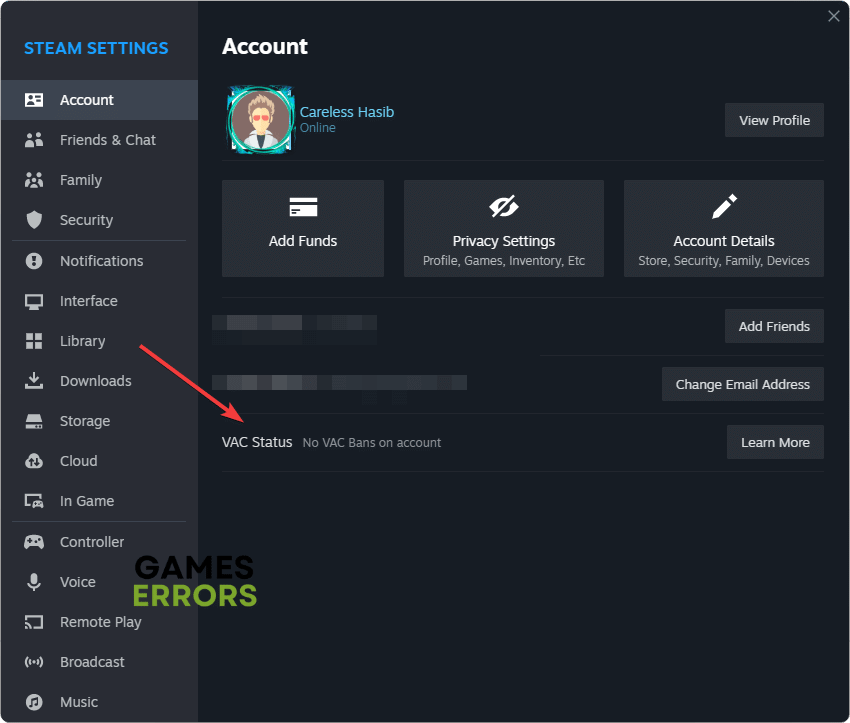Open Broadcast settings via the broadcast icon
Screen dimensions: 850x723
click(34, 662)
